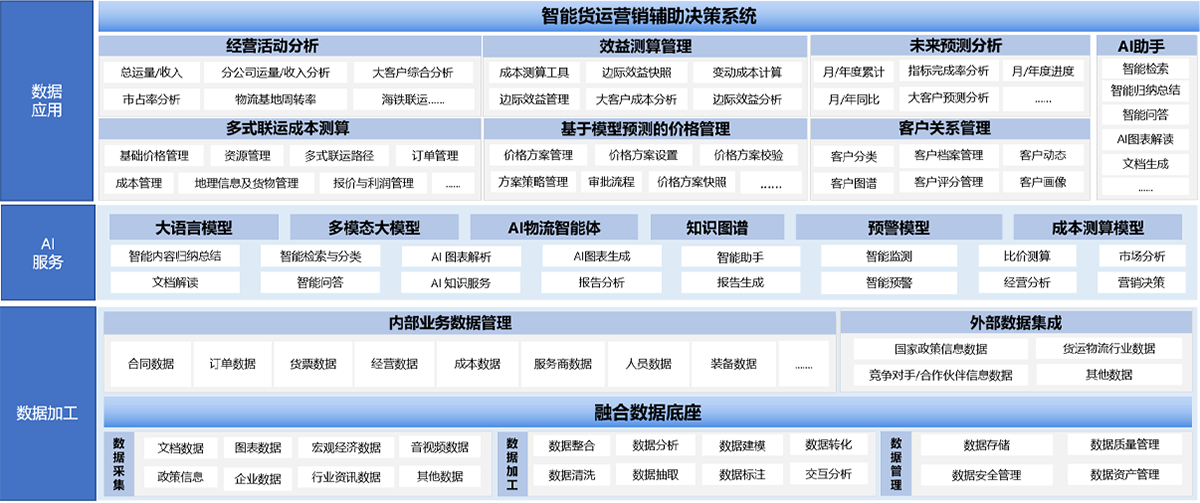This screenshot has width=1200, height=503.
Task: Select 大客户综合分析 under 经营活动分析
Action: [x=412, y=73]
